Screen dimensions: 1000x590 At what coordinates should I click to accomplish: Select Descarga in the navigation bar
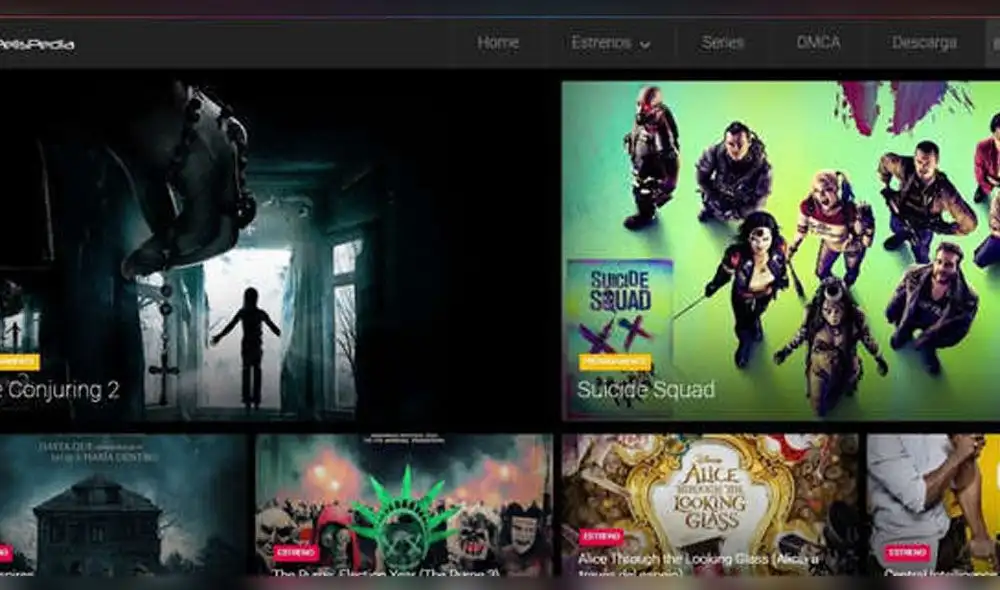tap(924, 43)
